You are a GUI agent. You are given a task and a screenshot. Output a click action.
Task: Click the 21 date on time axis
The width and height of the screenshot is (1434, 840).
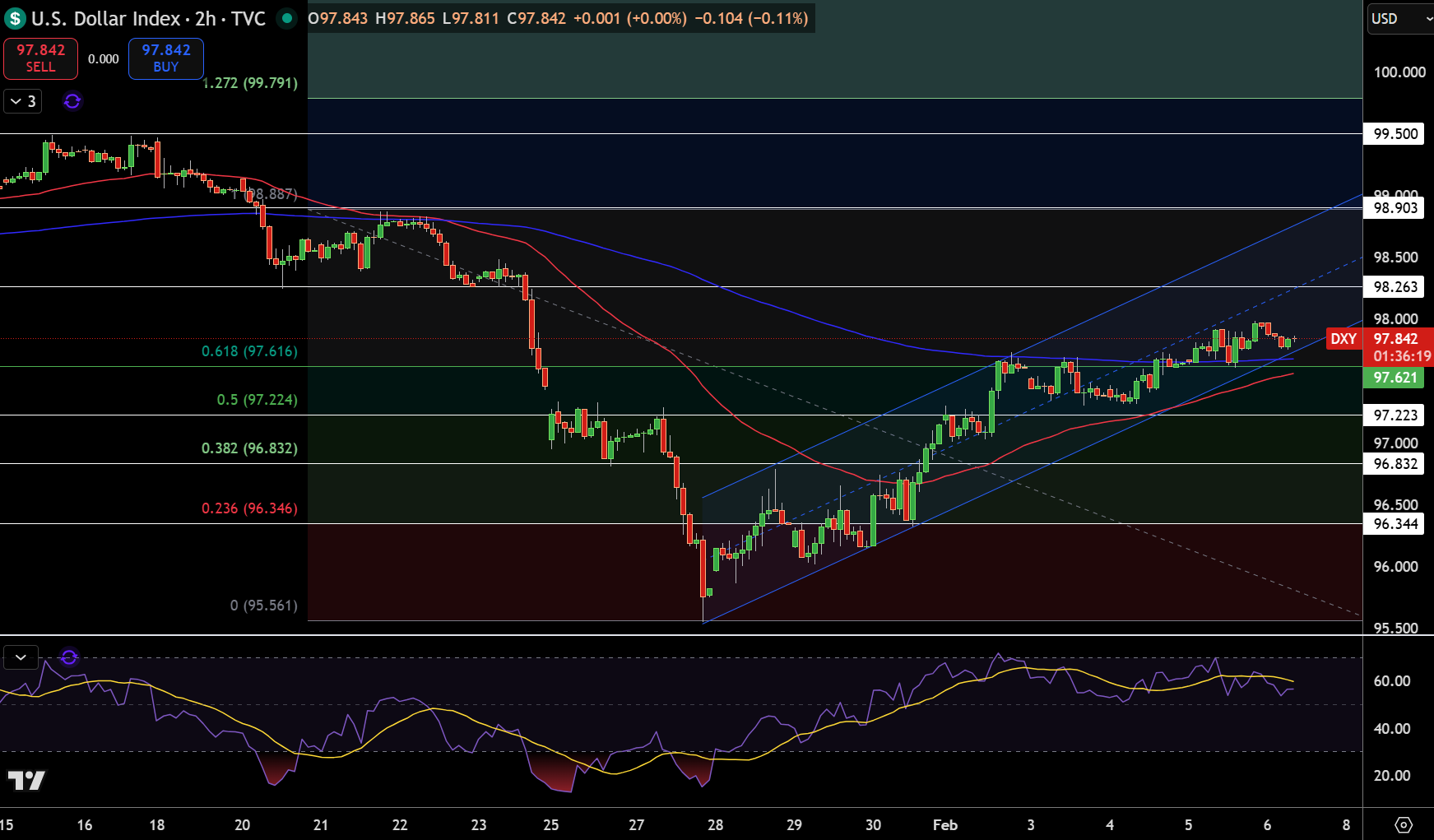[x=321, y=825]
